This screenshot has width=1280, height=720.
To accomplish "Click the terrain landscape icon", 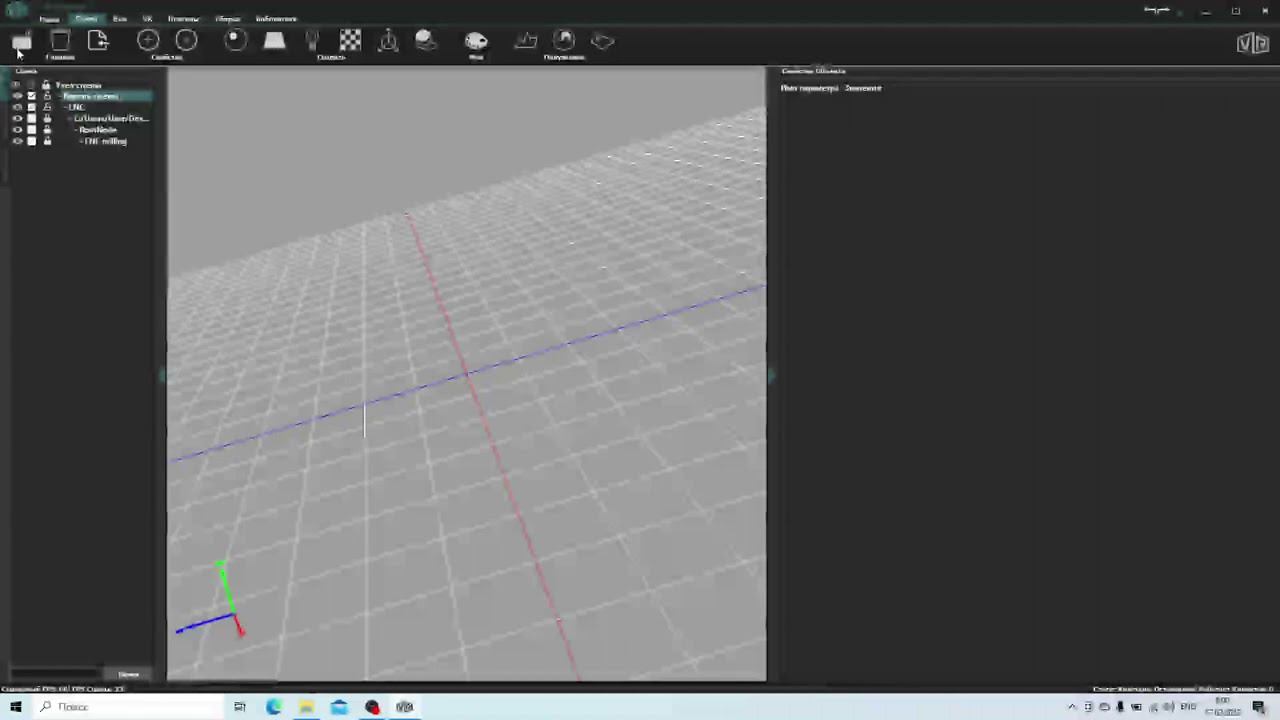I will 526,41.
